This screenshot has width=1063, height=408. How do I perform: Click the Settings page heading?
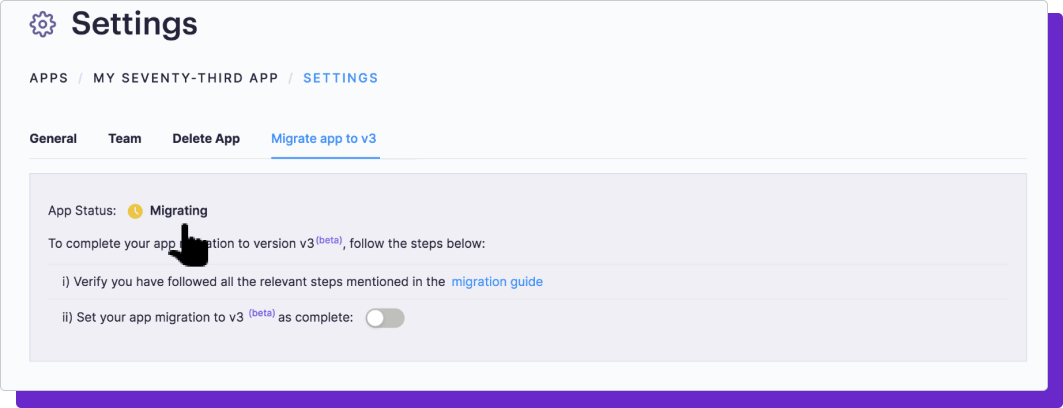click(x=134, y=24)
